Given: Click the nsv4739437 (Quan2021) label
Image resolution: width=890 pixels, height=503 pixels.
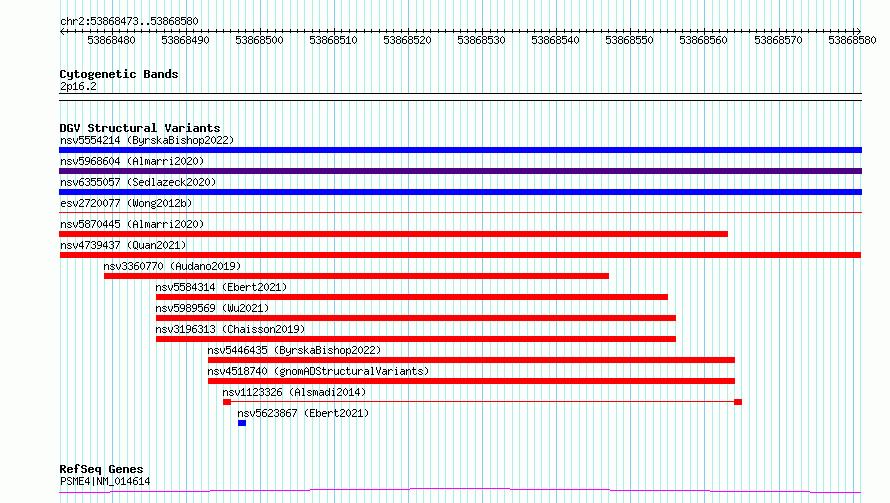Looking at the screenshot, I should (123, 245).
